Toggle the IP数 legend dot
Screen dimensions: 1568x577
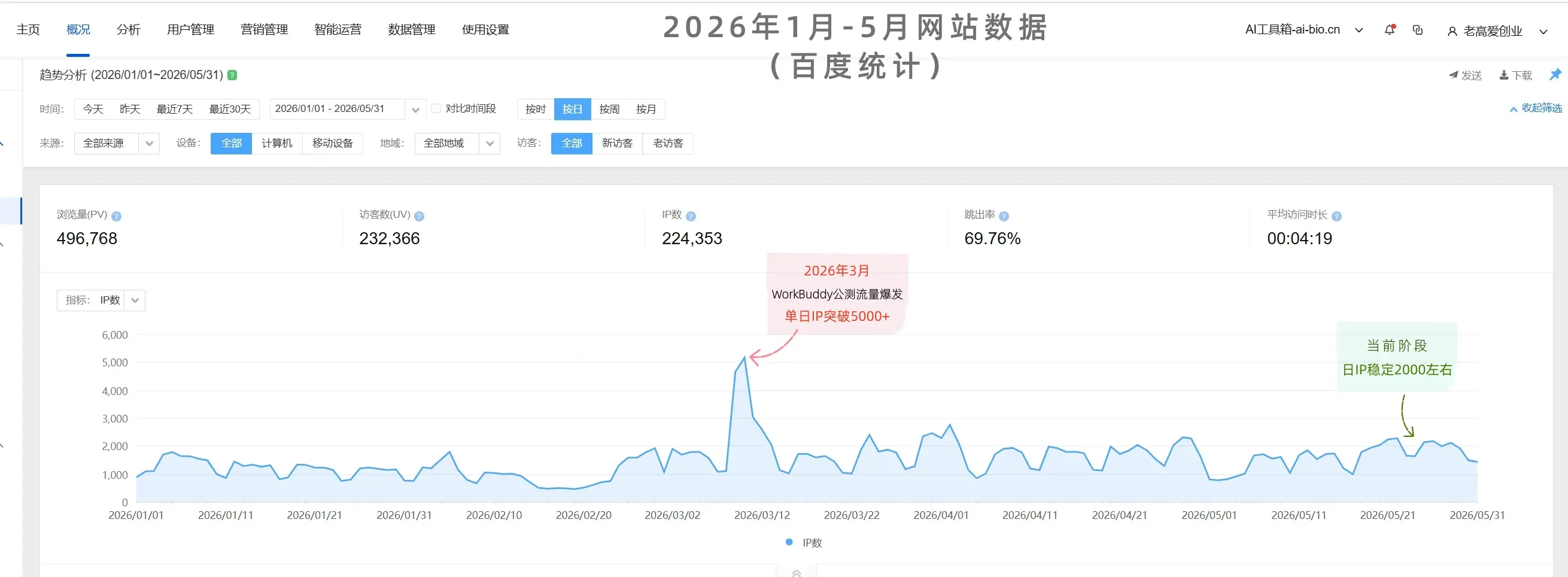(x=789, y=542)
